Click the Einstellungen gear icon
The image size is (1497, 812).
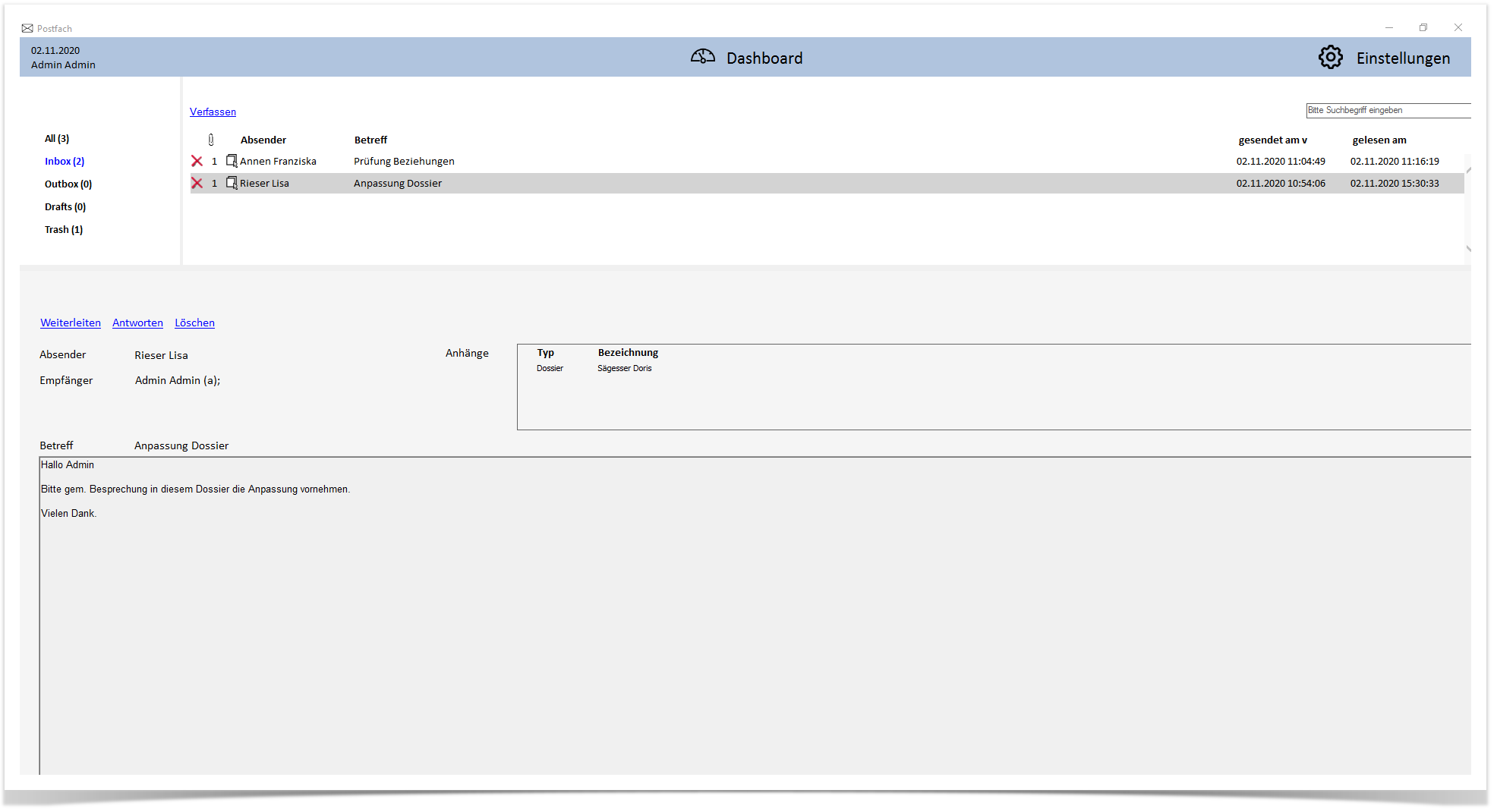(x=1330, y=57)
